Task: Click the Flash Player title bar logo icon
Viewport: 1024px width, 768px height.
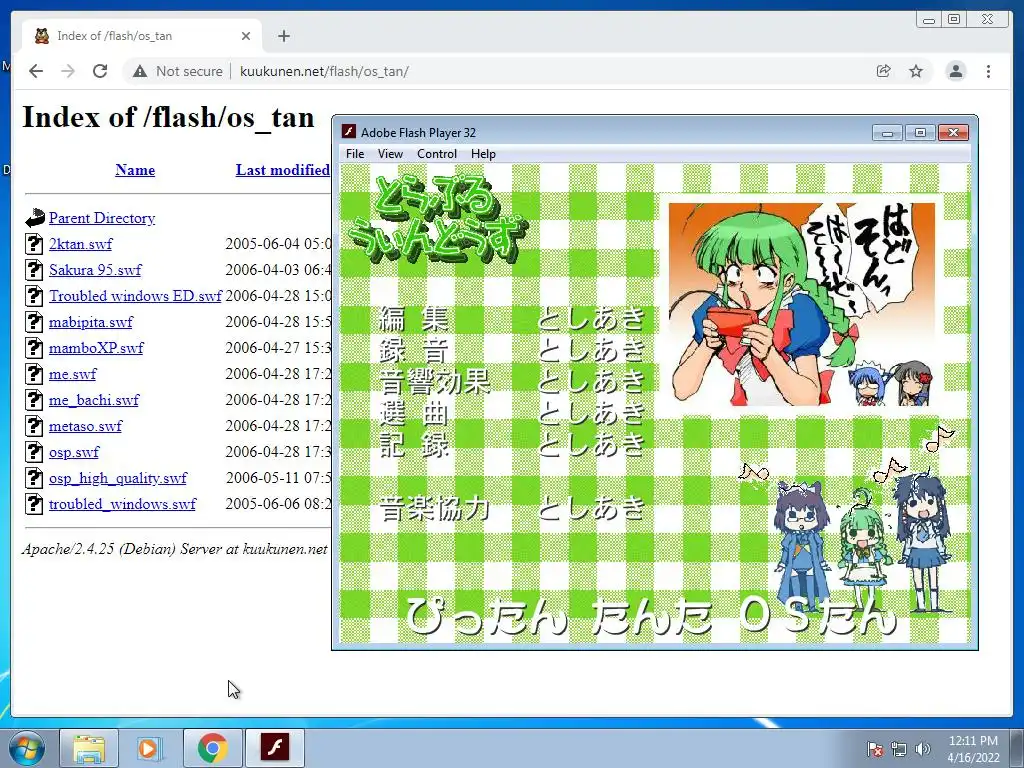Action: point(349,132)
